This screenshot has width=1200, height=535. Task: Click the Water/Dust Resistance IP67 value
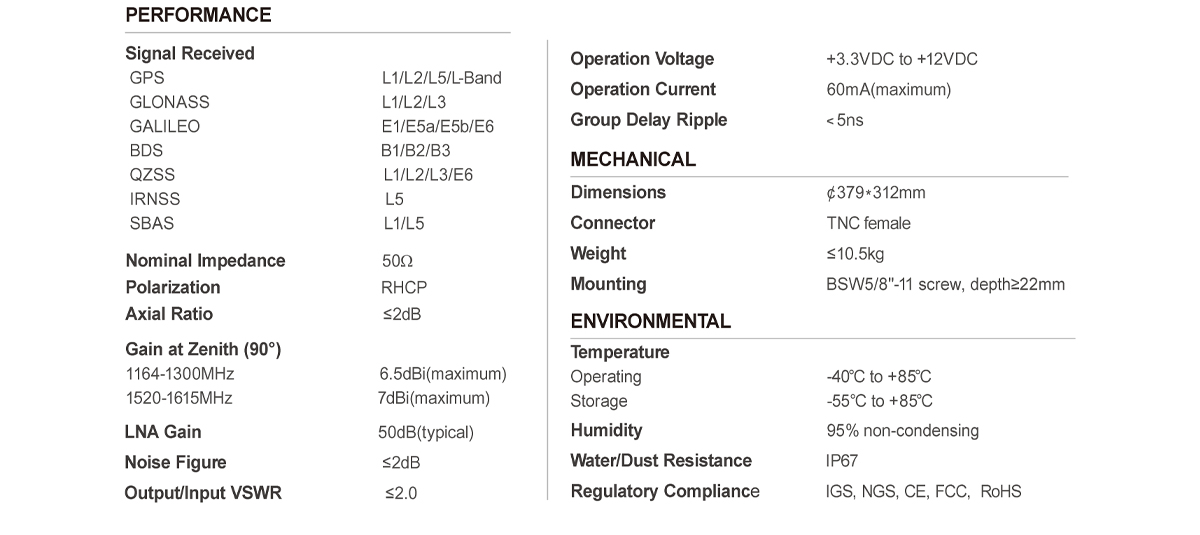[842, 461]
